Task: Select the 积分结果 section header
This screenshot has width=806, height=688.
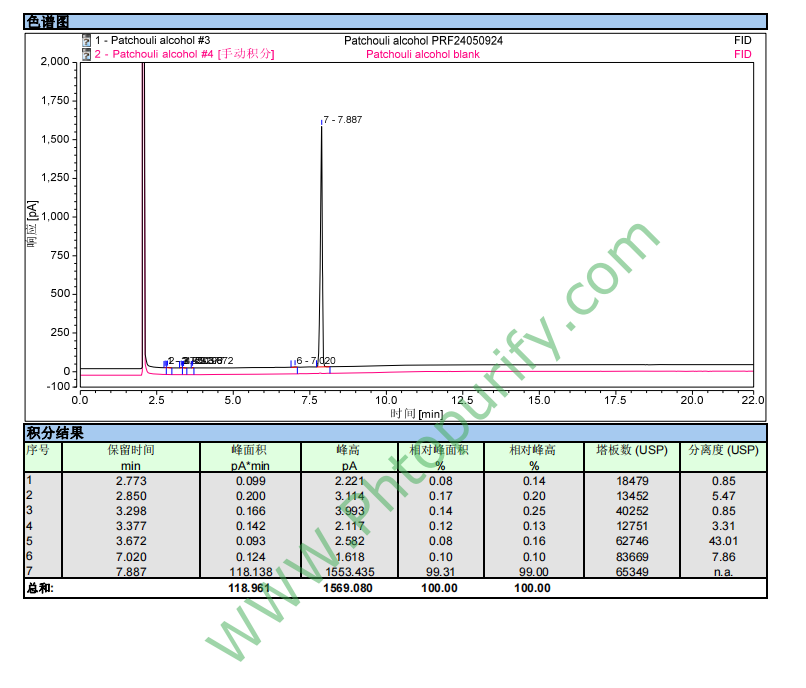Action: (x=55, y=433)
